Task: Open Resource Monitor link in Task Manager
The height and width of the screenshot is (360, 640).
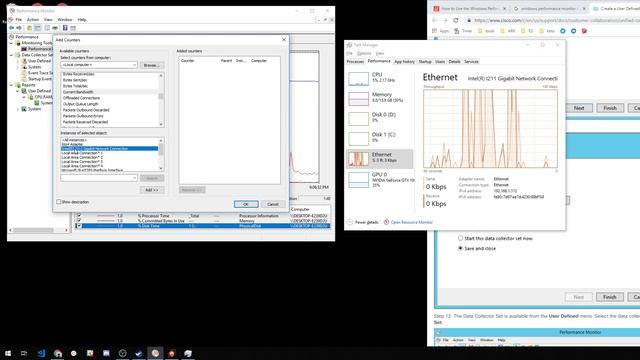Action: pos(408,222)
